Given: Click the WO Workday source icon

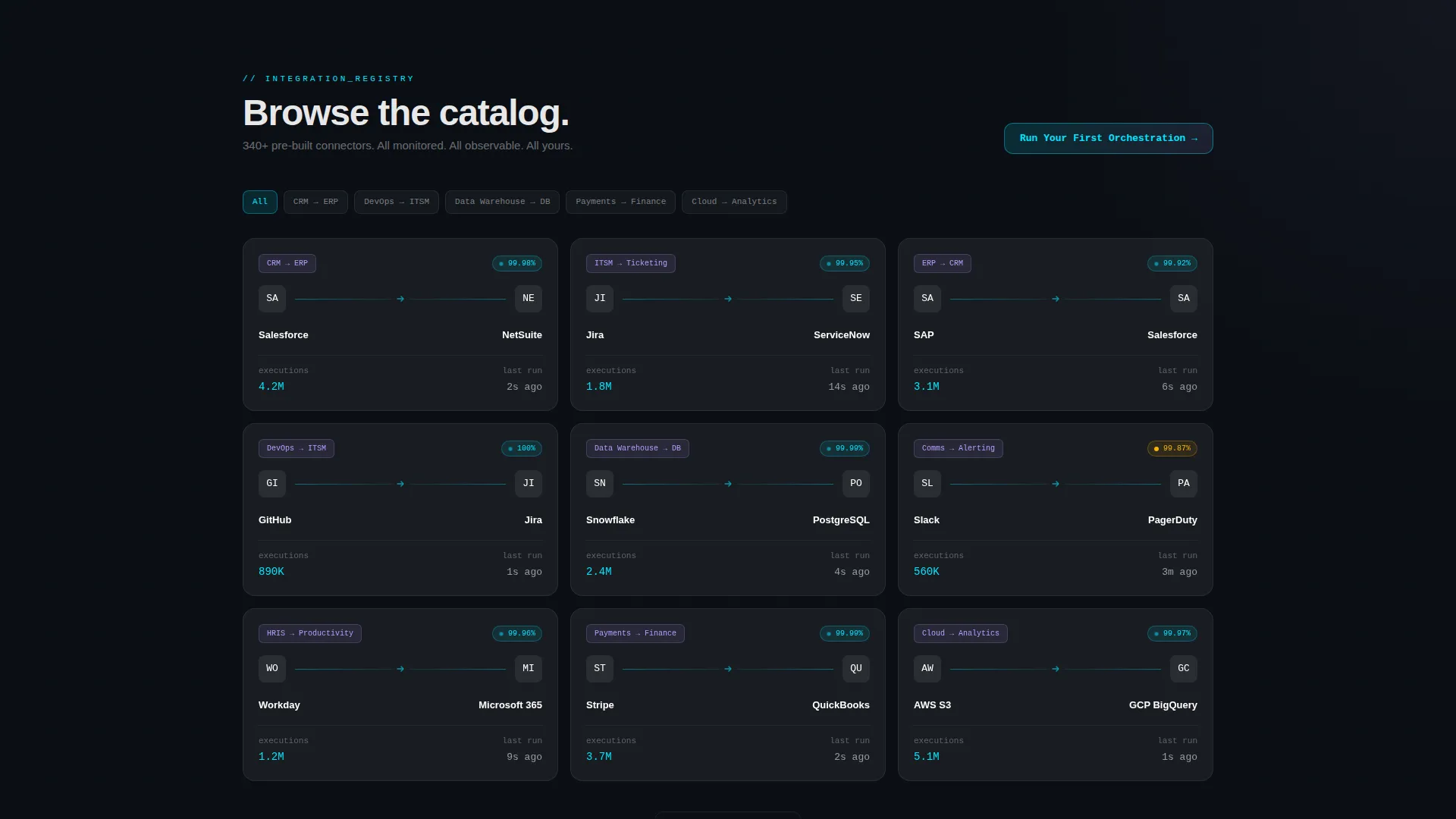Looking at the screenshot, I should pos(272,669).
